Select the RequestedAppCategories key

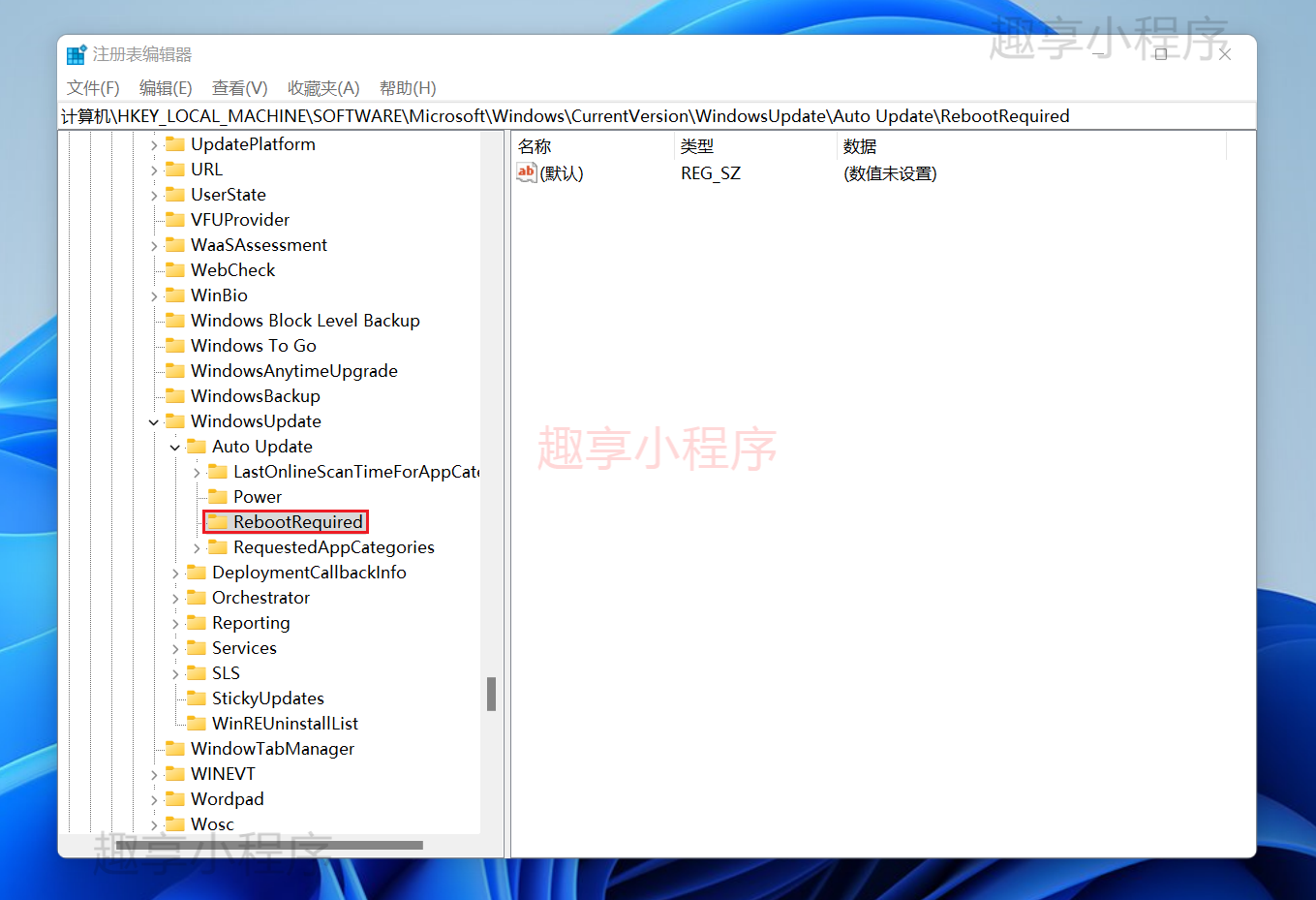tap(334, 547)
